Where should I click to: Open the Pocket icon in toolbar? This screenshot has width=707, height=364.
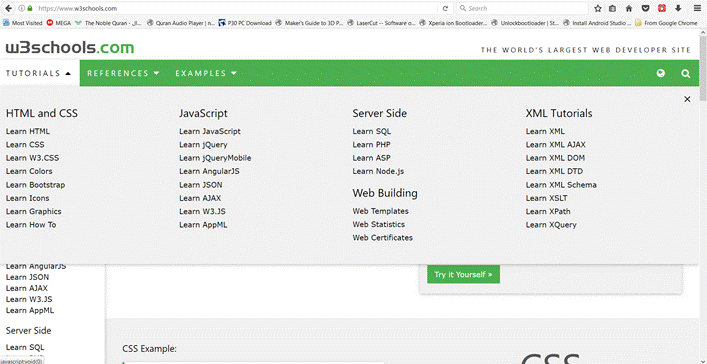(645, 8)
